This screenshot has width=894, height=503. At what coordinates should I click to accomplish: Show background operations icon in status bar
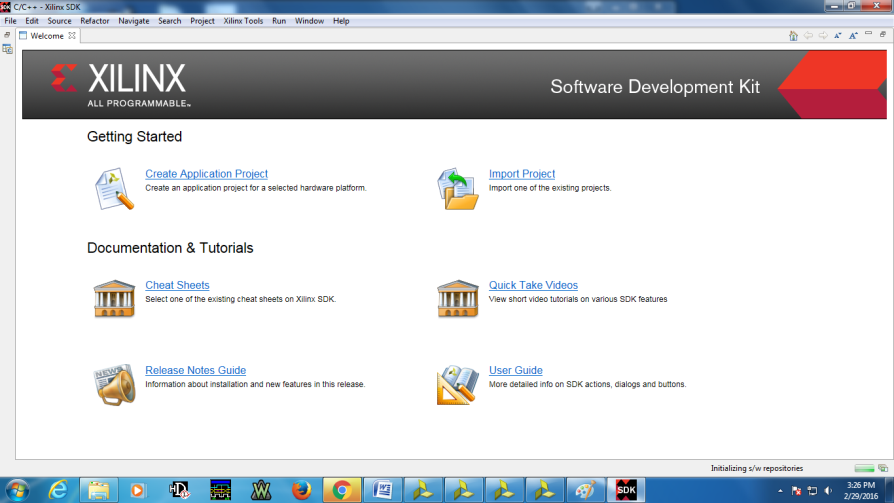(x=883, y=468)
